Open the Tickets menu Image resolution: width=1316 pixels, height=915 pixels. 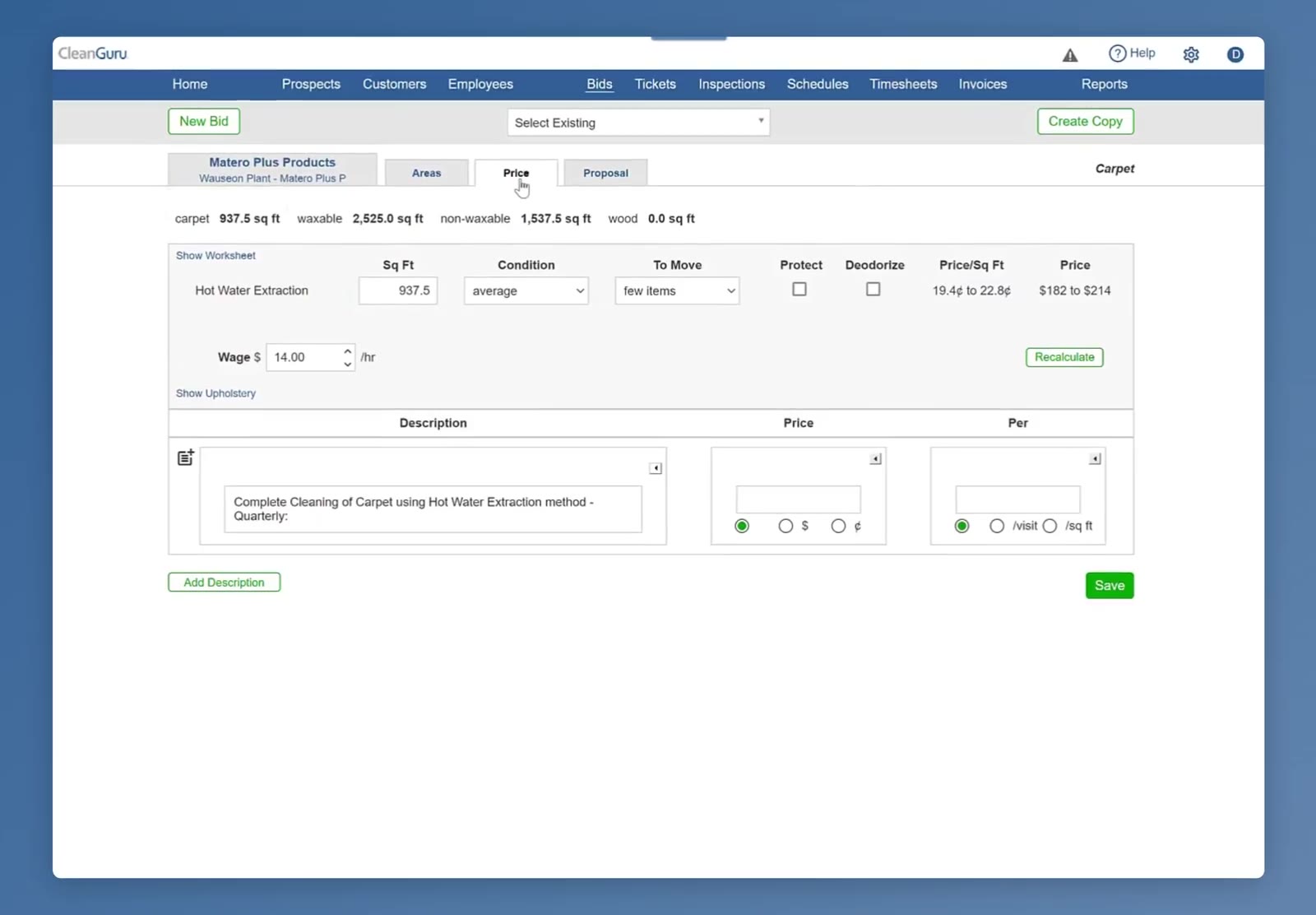[x=656, y=84]
